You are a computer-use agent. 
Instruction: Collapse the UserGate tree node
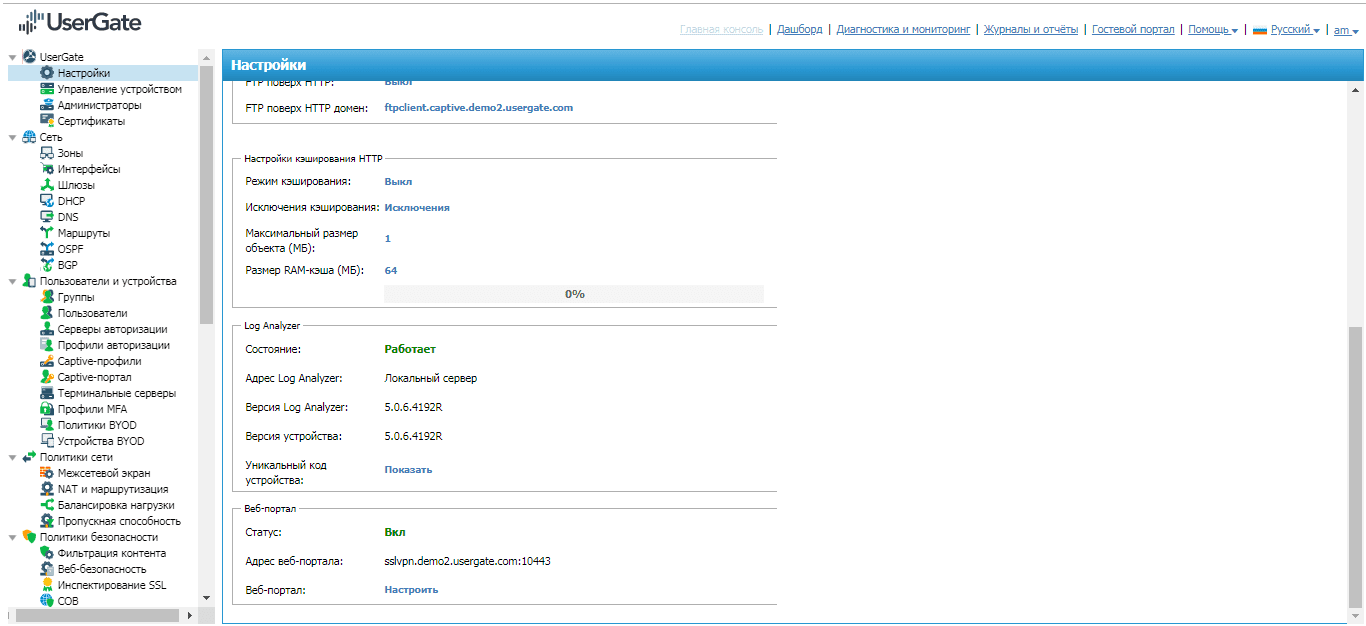coord(12,57)
